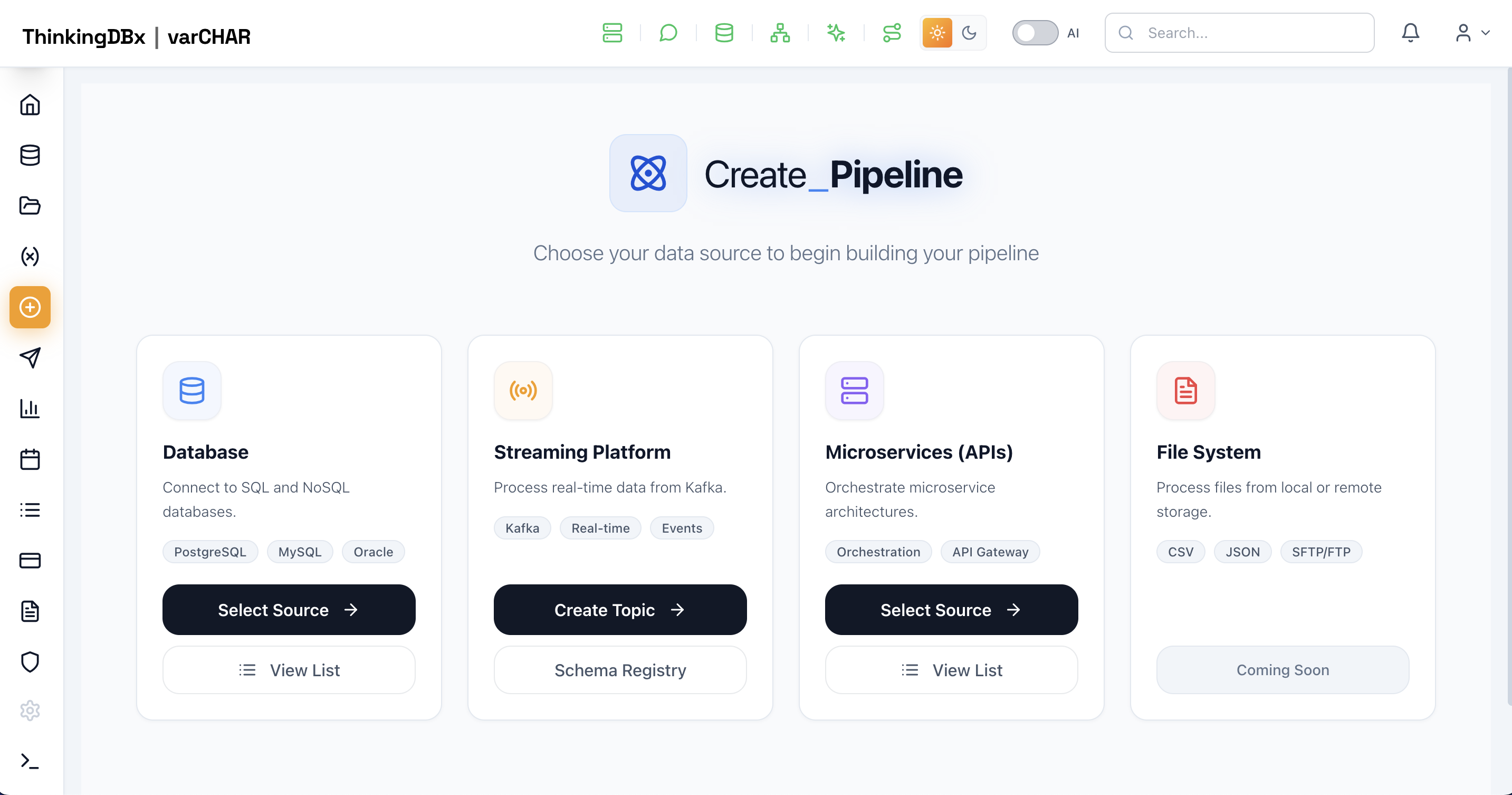Click Create Topic button
The width and height of the screenshot is (1512, 795).
(x=620, y=610)
